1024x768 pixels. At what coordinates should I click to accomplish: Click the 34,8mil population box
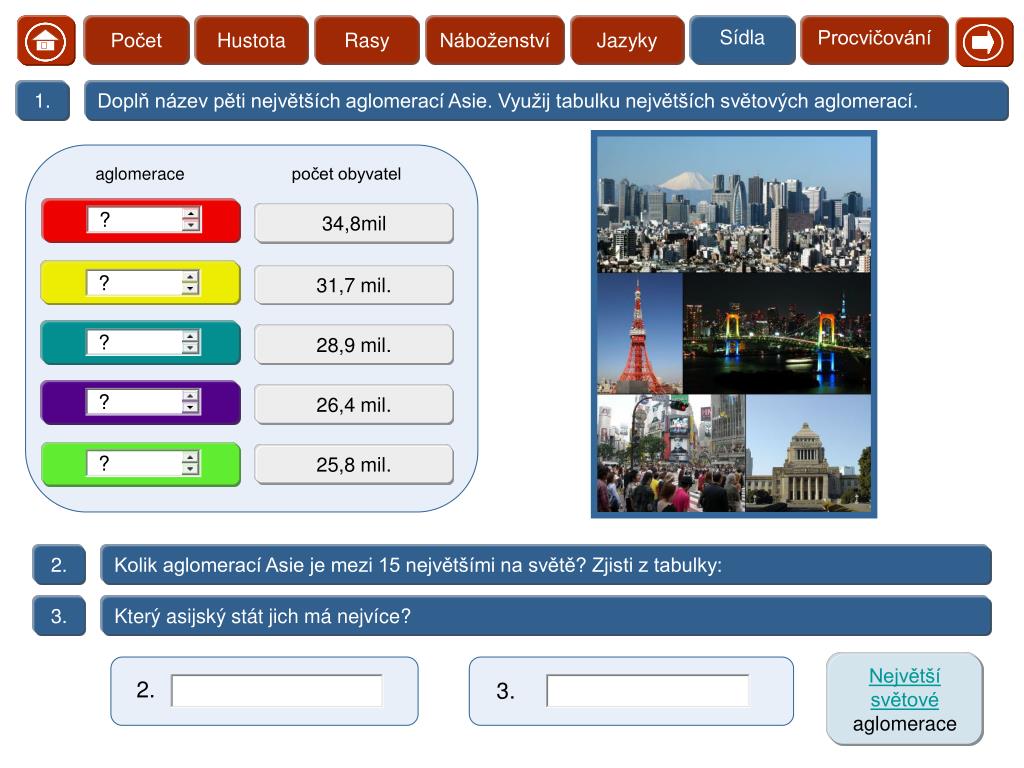pos(354,223)
